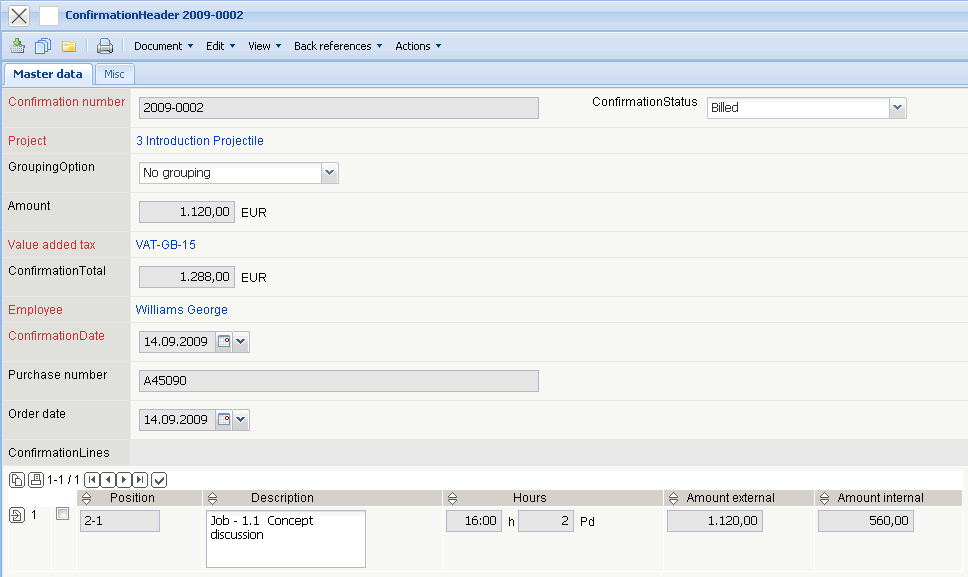Click the checkmark select-all icon in lines toolbar
Viewport: 968px width, 577px height.
click(159, 480)
